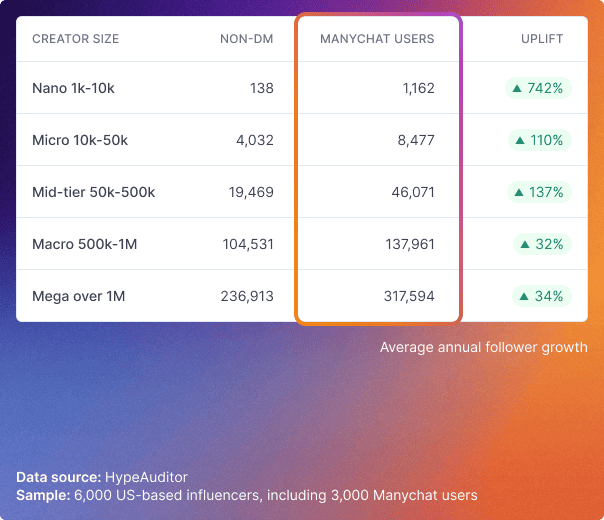Screen dimensions: 604x520
Task: Select the UPLIFT column header
Action: (542, 39)
